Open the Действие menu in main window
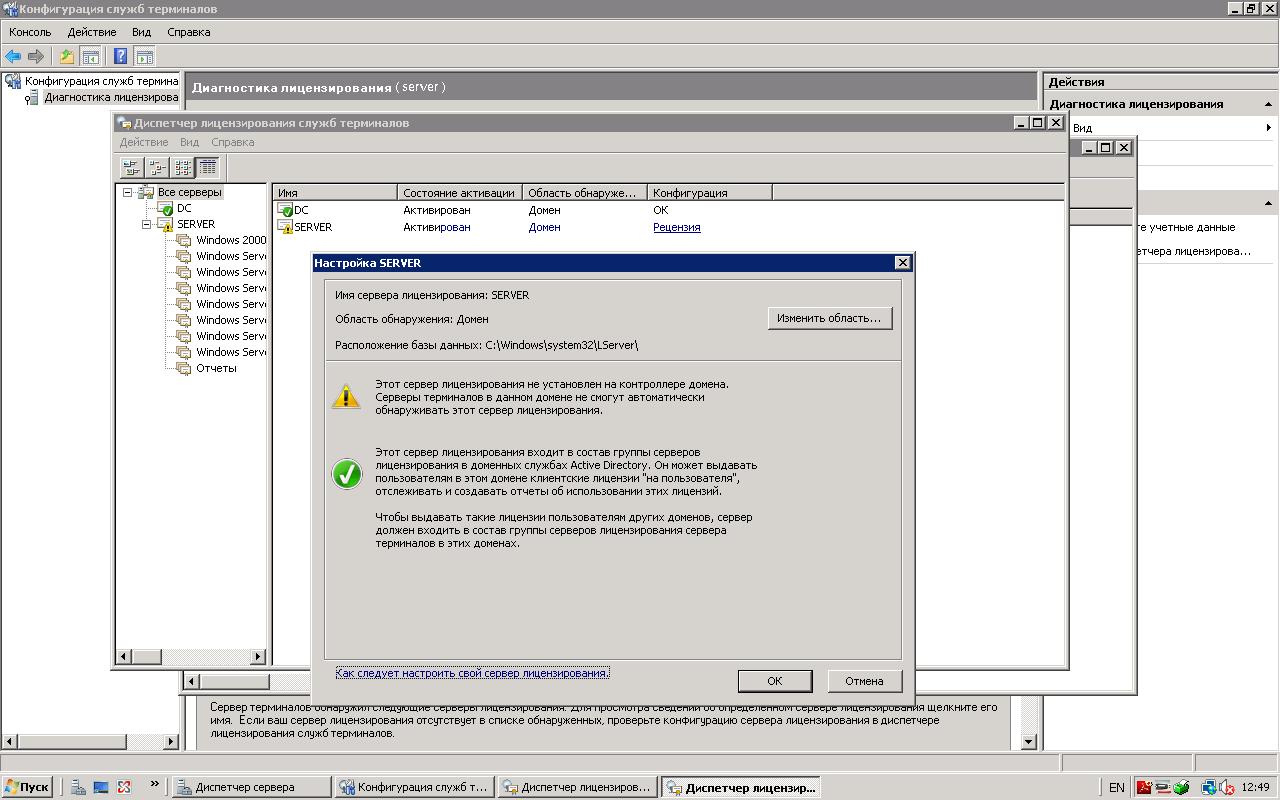 [x=92, y=32]
